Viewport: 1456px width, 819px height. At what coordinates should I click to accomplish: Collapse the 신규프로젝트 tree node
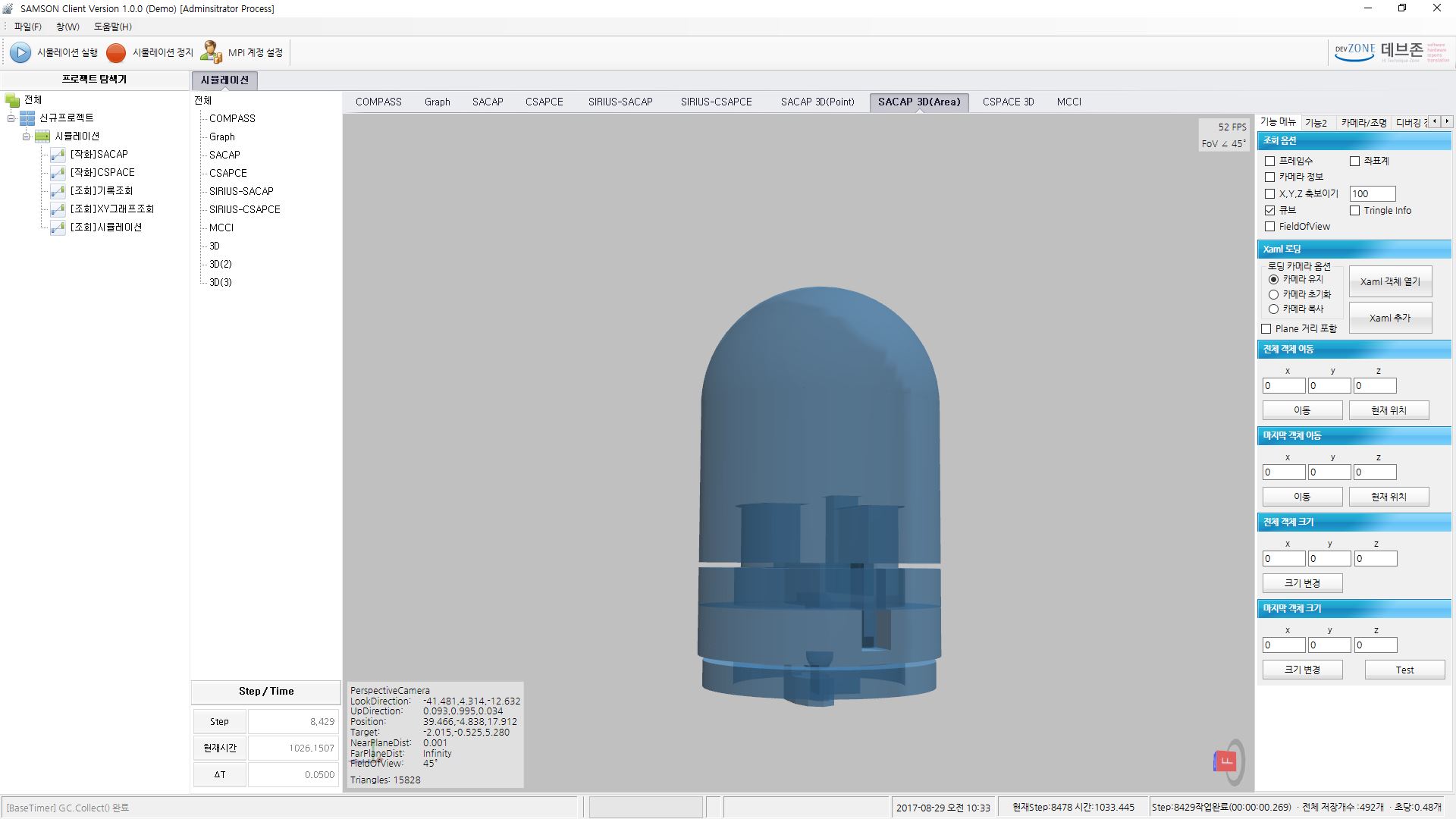pyautogui.click(x=11, y=118)
